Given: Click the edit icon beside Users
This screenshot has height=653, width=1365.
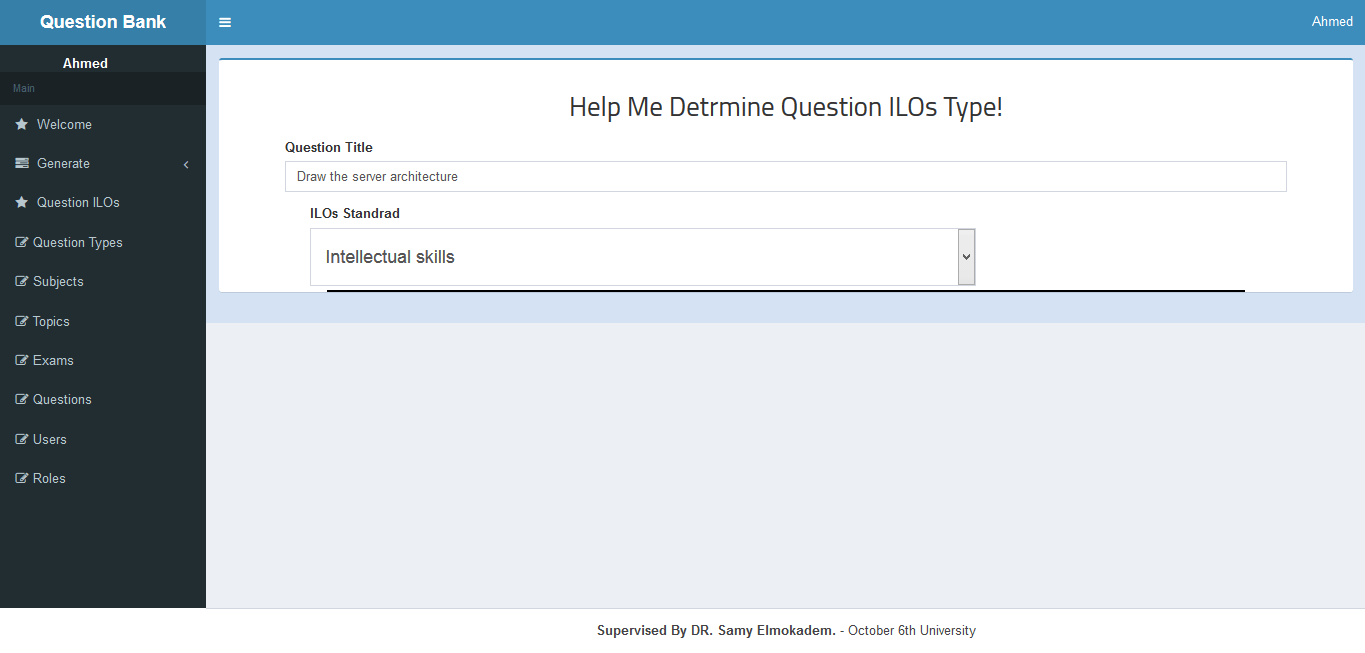Looking at the screenshot, I should [22, 439].
